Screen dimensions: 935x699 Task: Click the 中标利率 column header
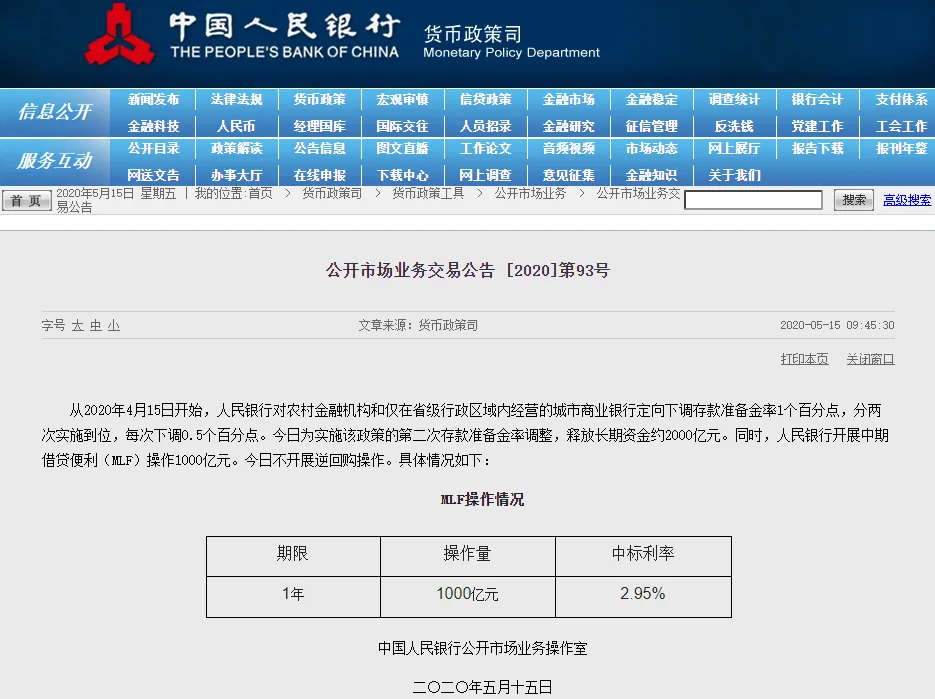643,556
